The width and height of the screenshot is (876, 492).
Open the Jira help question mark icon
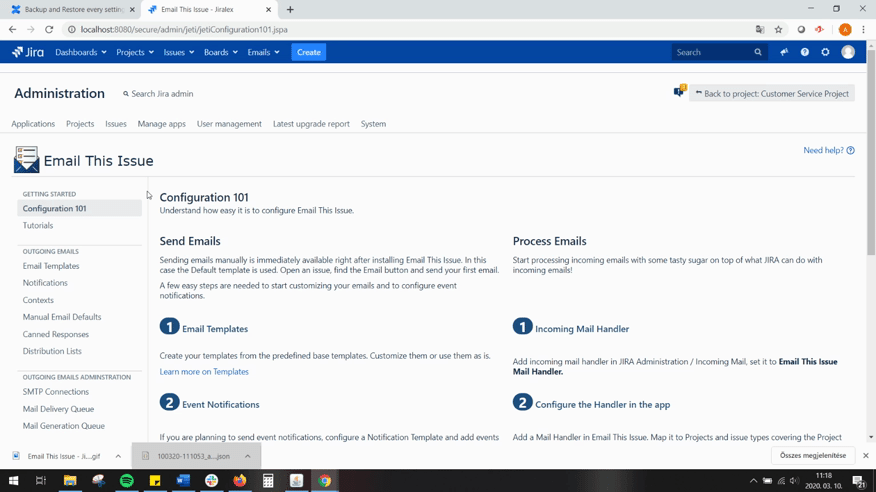click(x=804, y=52)
